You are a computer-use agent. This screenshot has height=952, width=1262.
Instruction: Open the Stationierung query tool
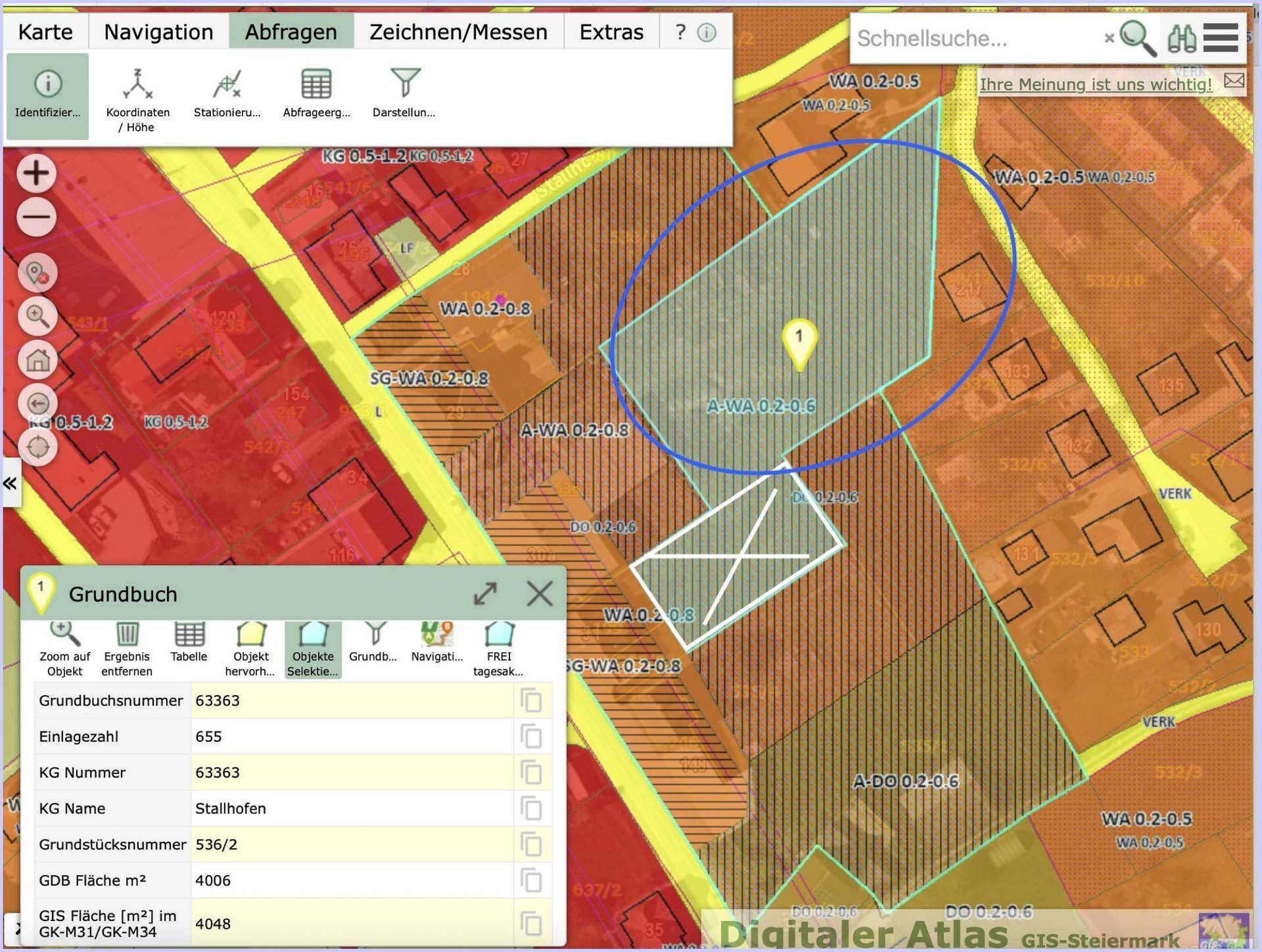click(x=227, y=93)
